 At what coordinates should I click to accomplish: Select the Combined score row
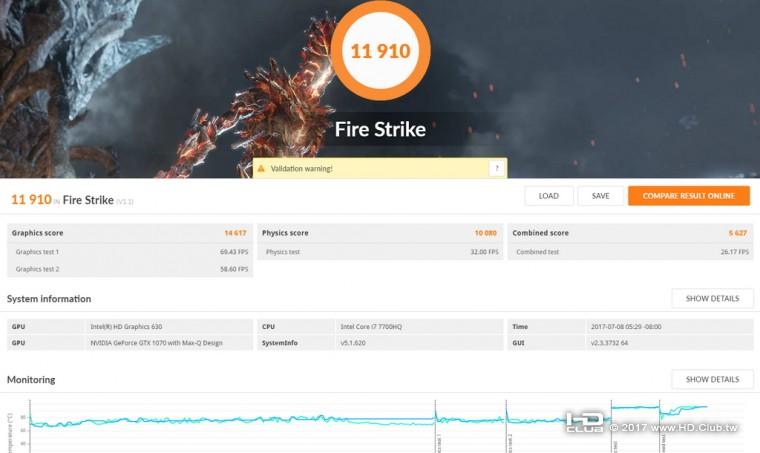pos(631,233)
